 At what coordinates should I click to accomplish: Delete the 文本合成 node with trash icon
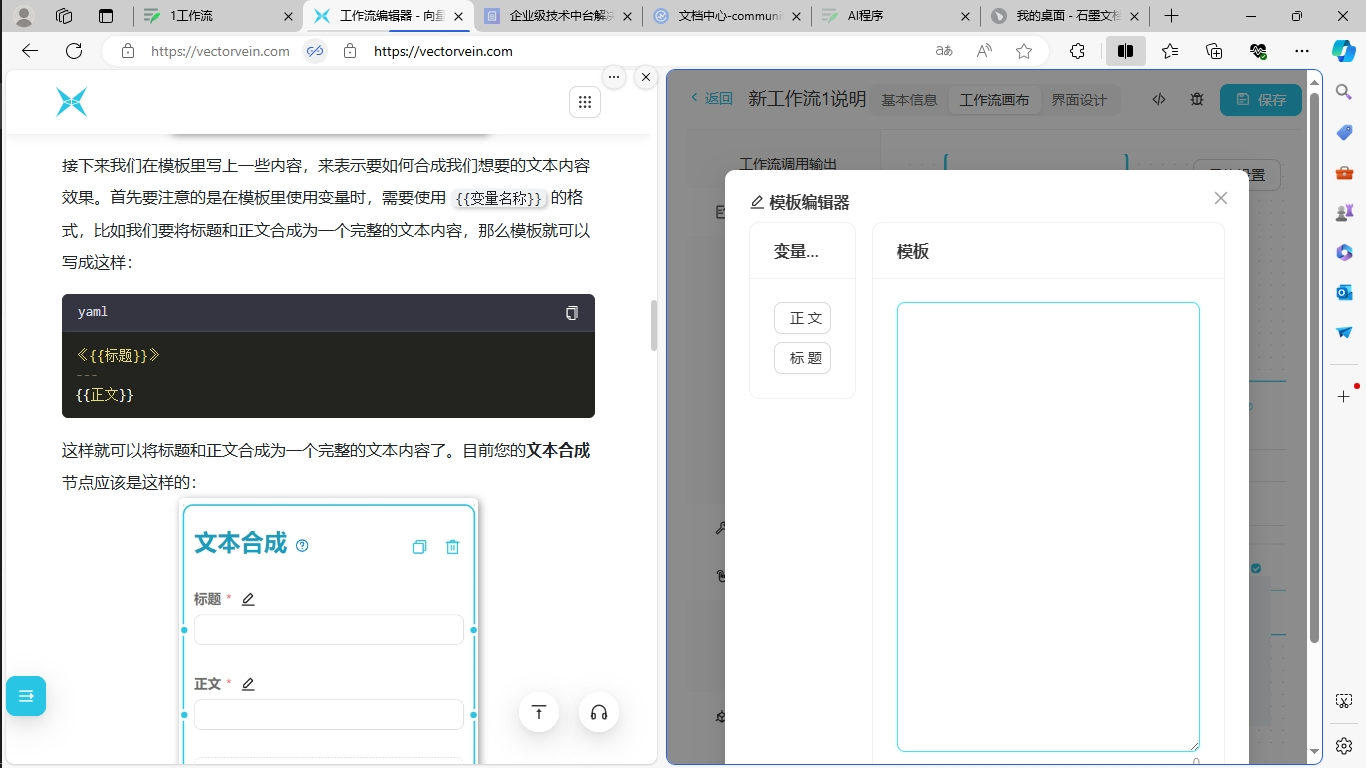452,547
